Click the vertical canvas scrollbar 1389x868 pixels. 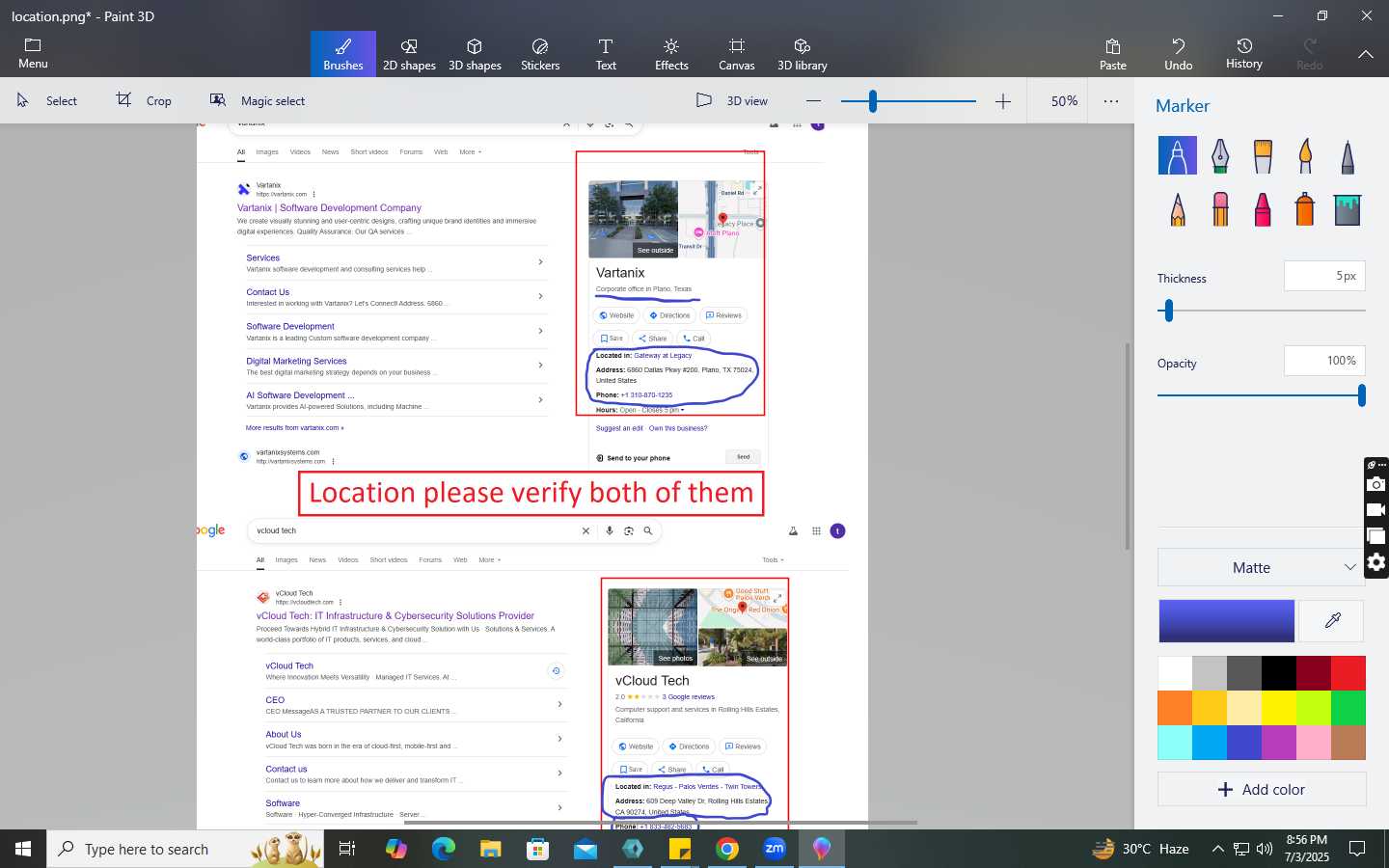1128,447
